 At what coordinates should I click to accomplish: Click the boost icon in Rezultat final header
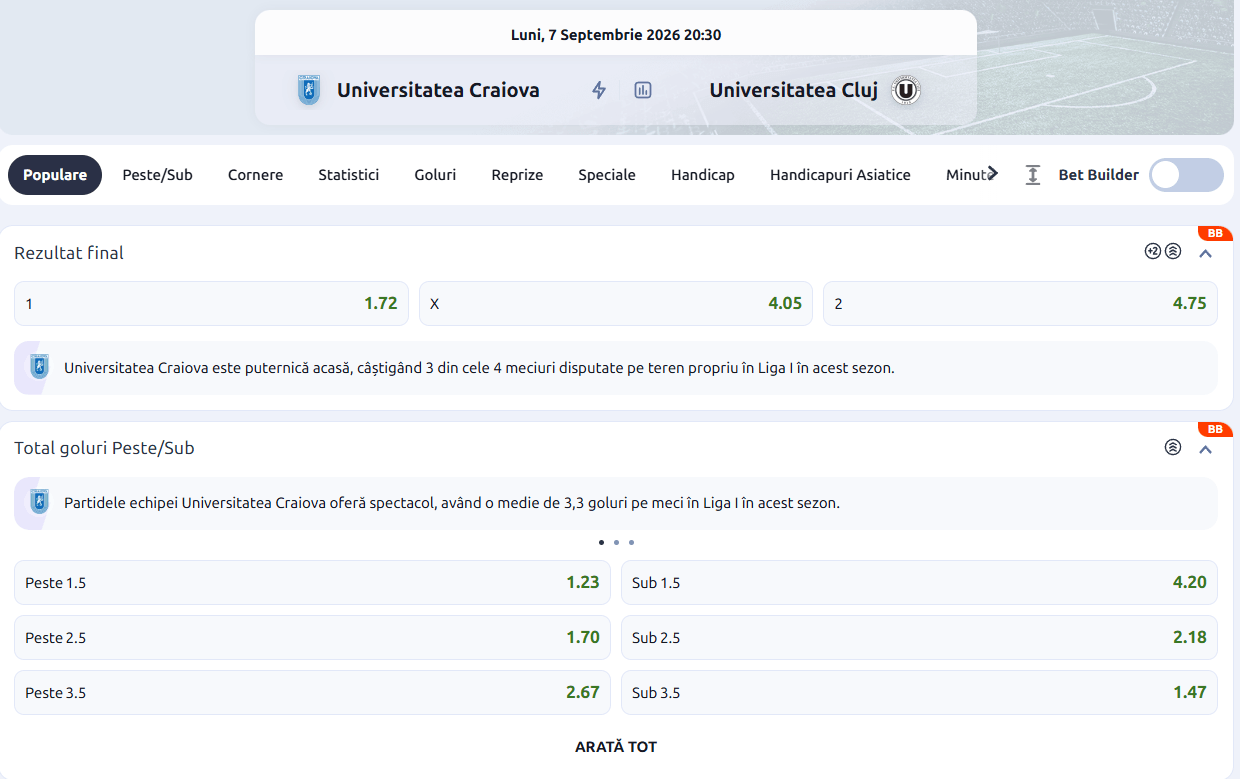1173,251
